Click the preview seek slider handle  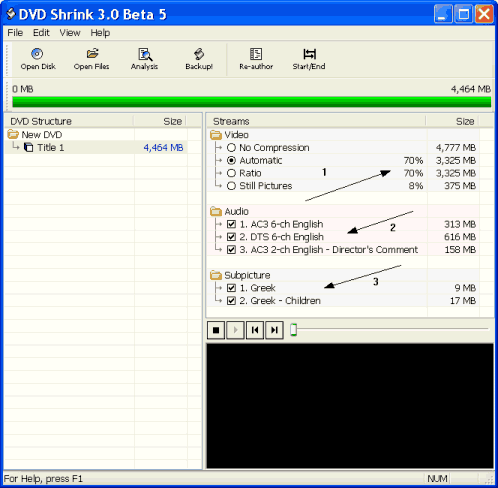point(294,330)
